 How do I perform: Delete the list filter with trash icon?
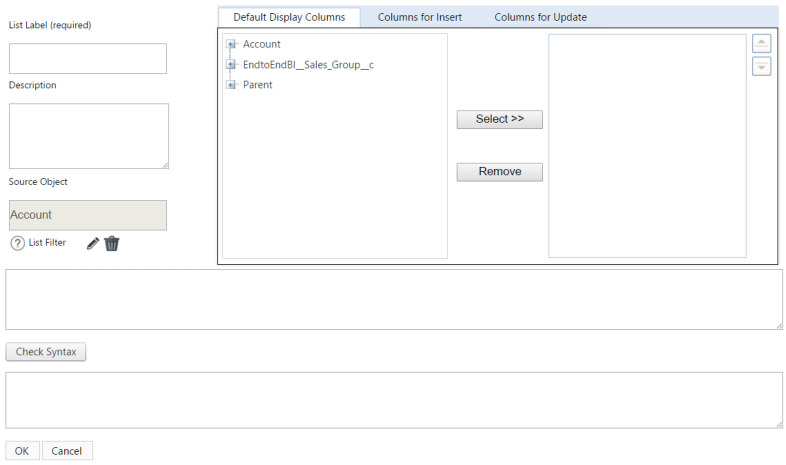pyautogui.click(x=111, y=243)
